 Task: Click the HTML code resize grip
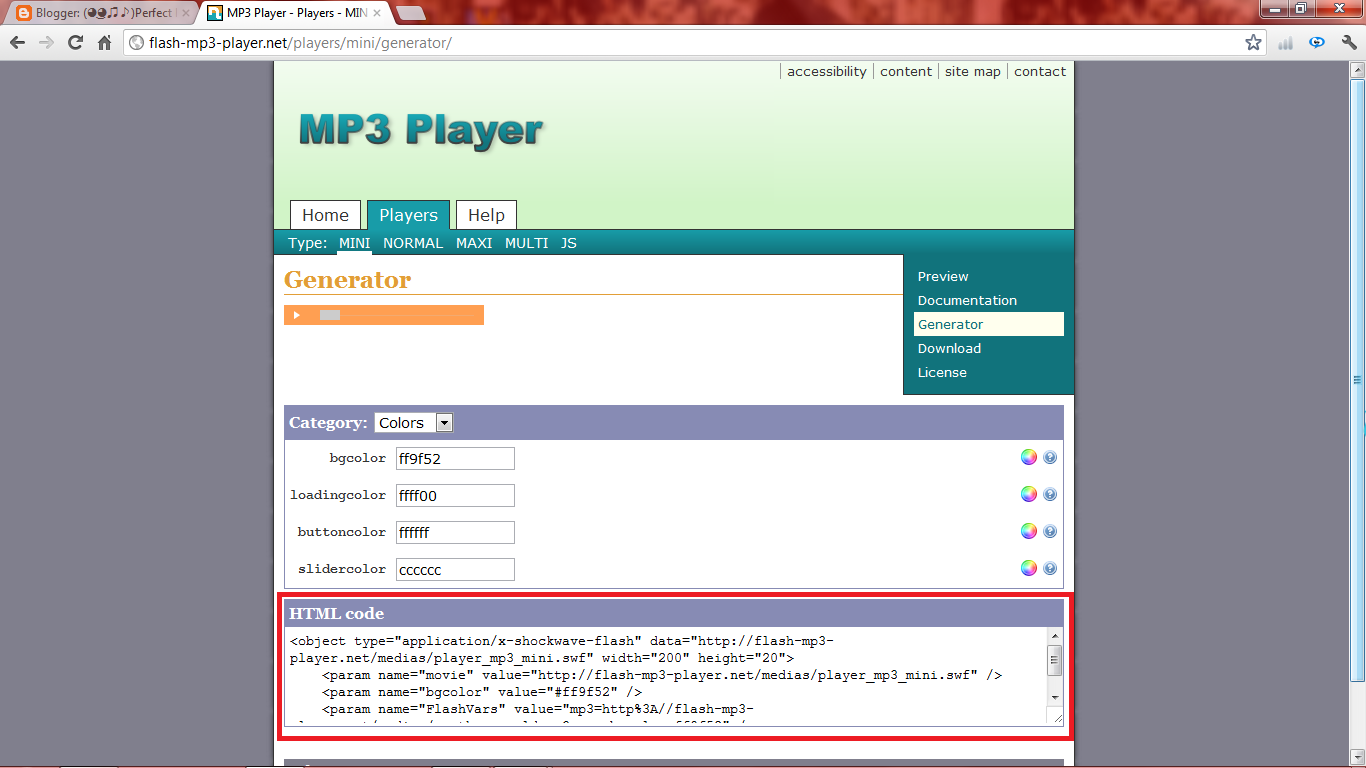click(x=1055, y=717)
